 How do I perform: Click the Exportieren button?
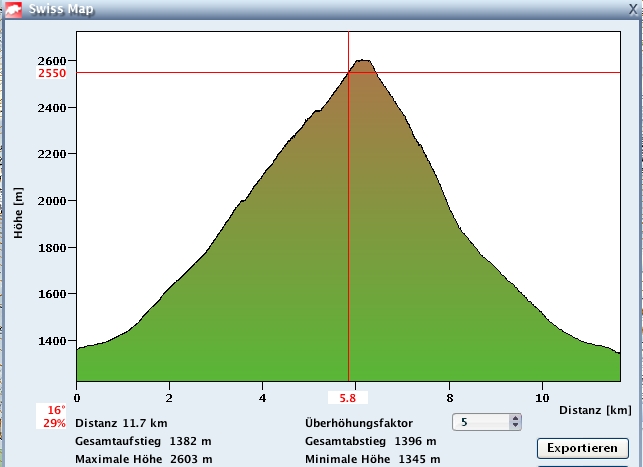[583, 448]
